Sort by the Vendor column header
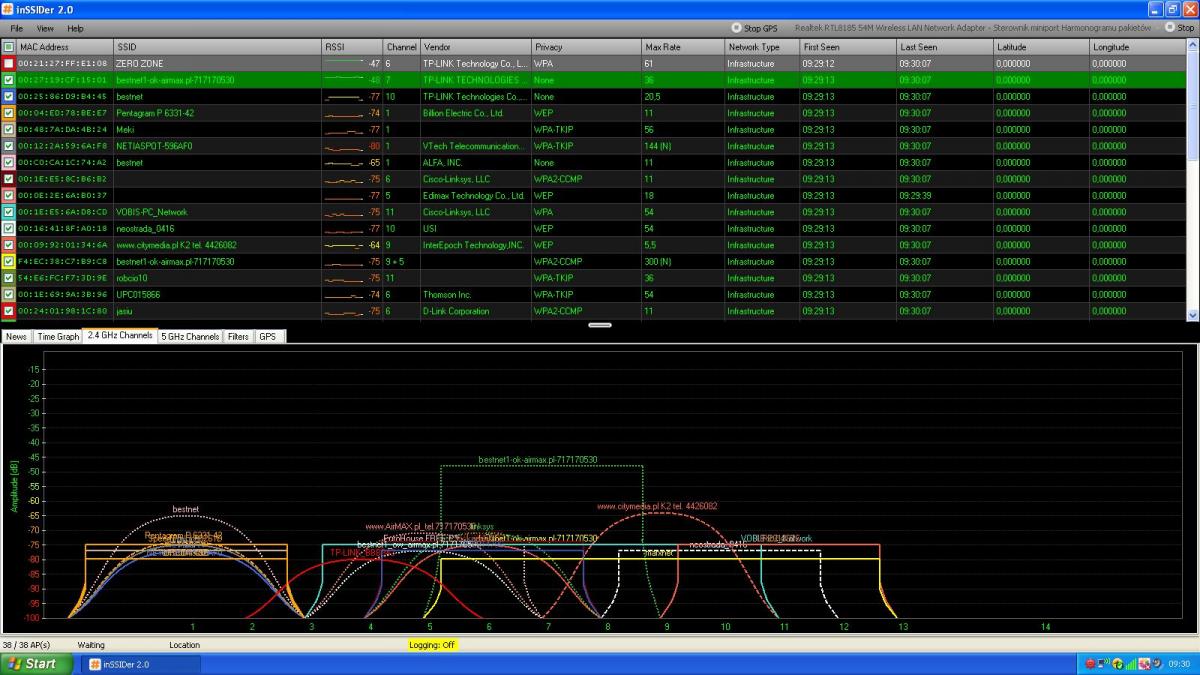The image size is (1200, 675). [x=475, y=47]
